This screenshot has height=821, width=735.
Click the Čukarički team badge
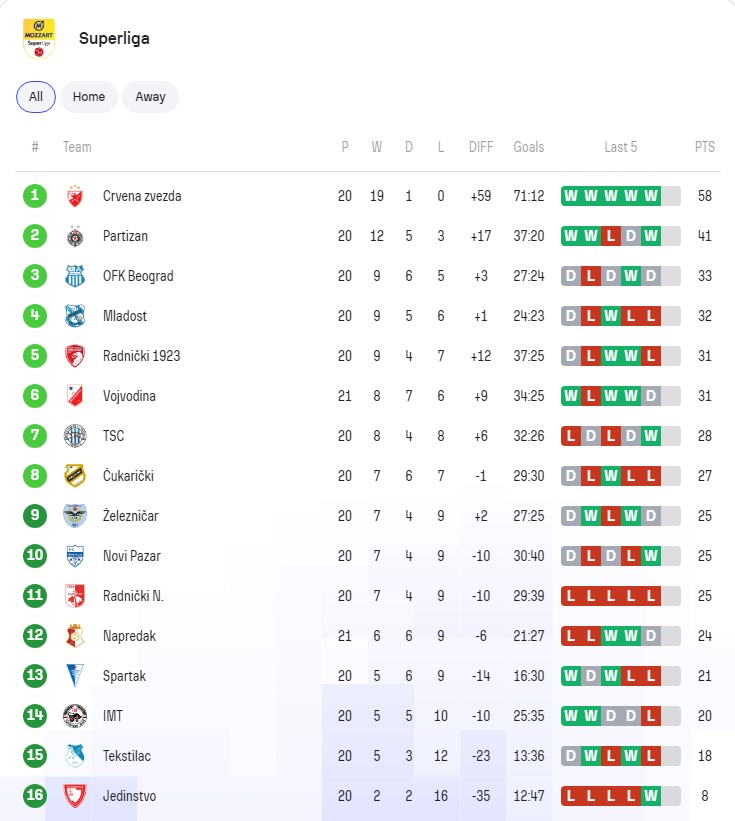pyautogui.click(x=75, y=476)
